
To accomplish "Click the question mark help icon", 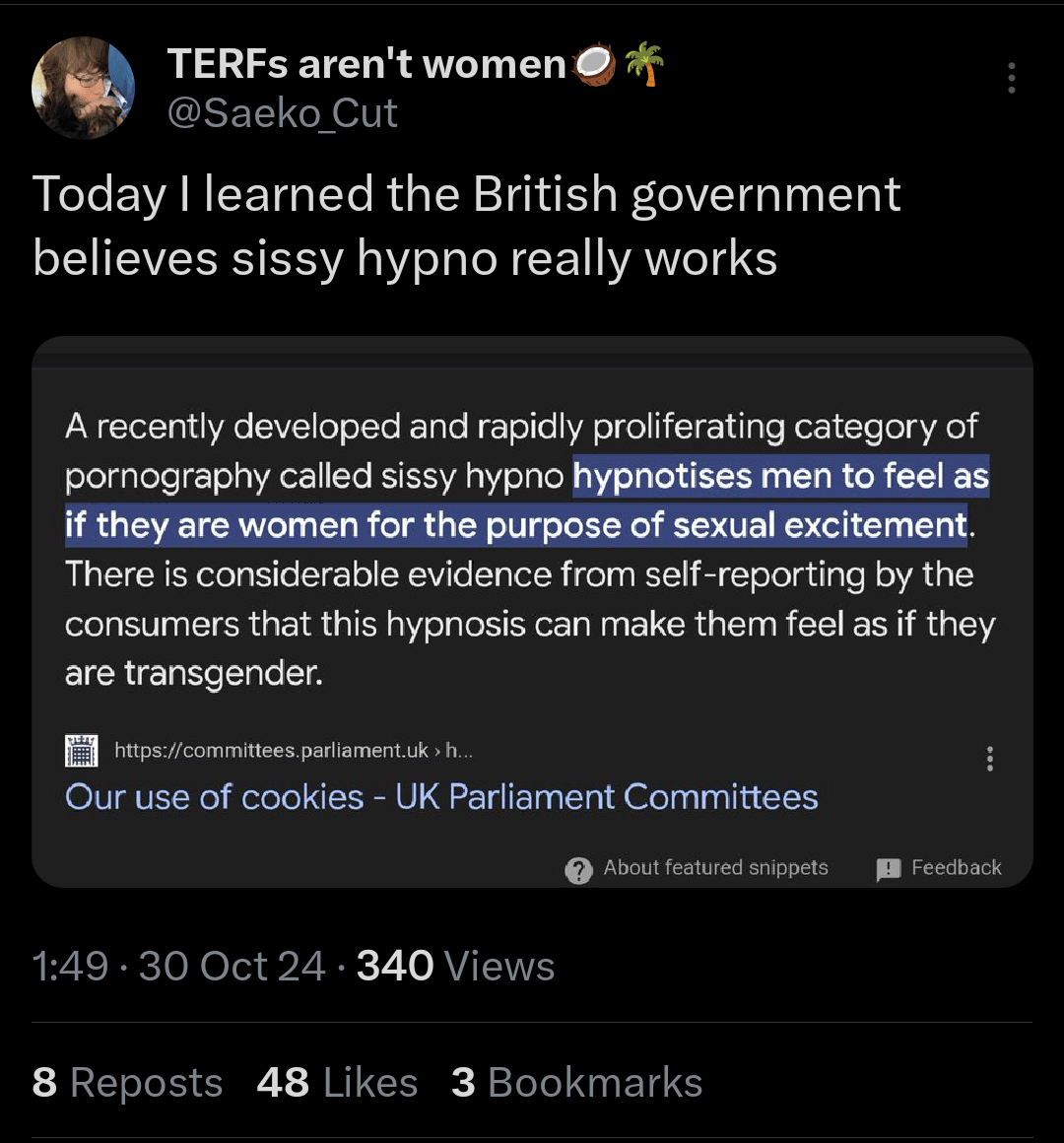I will (578, 869).
